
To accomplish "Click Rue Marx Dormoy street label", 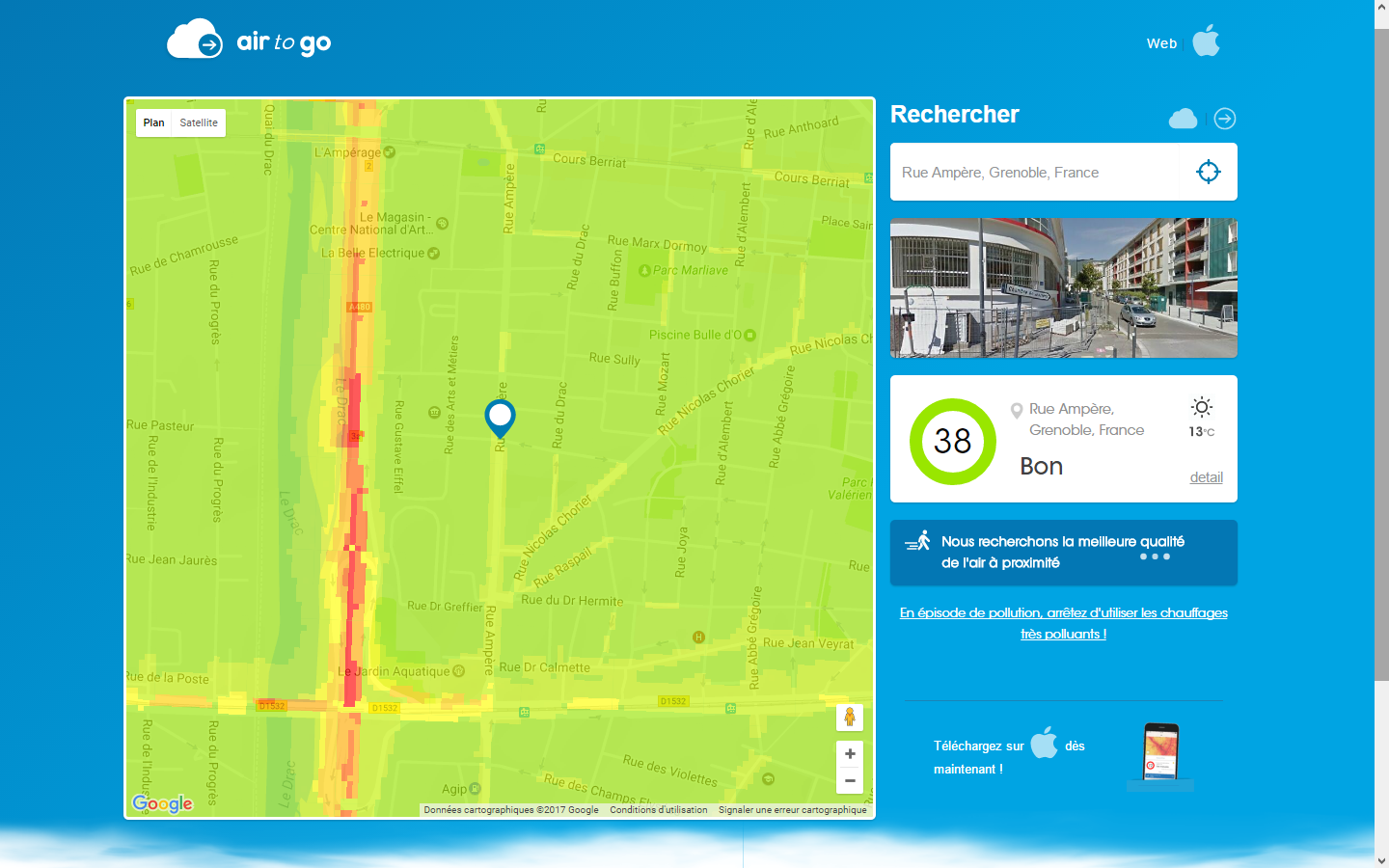I will (x=657, y=243).
